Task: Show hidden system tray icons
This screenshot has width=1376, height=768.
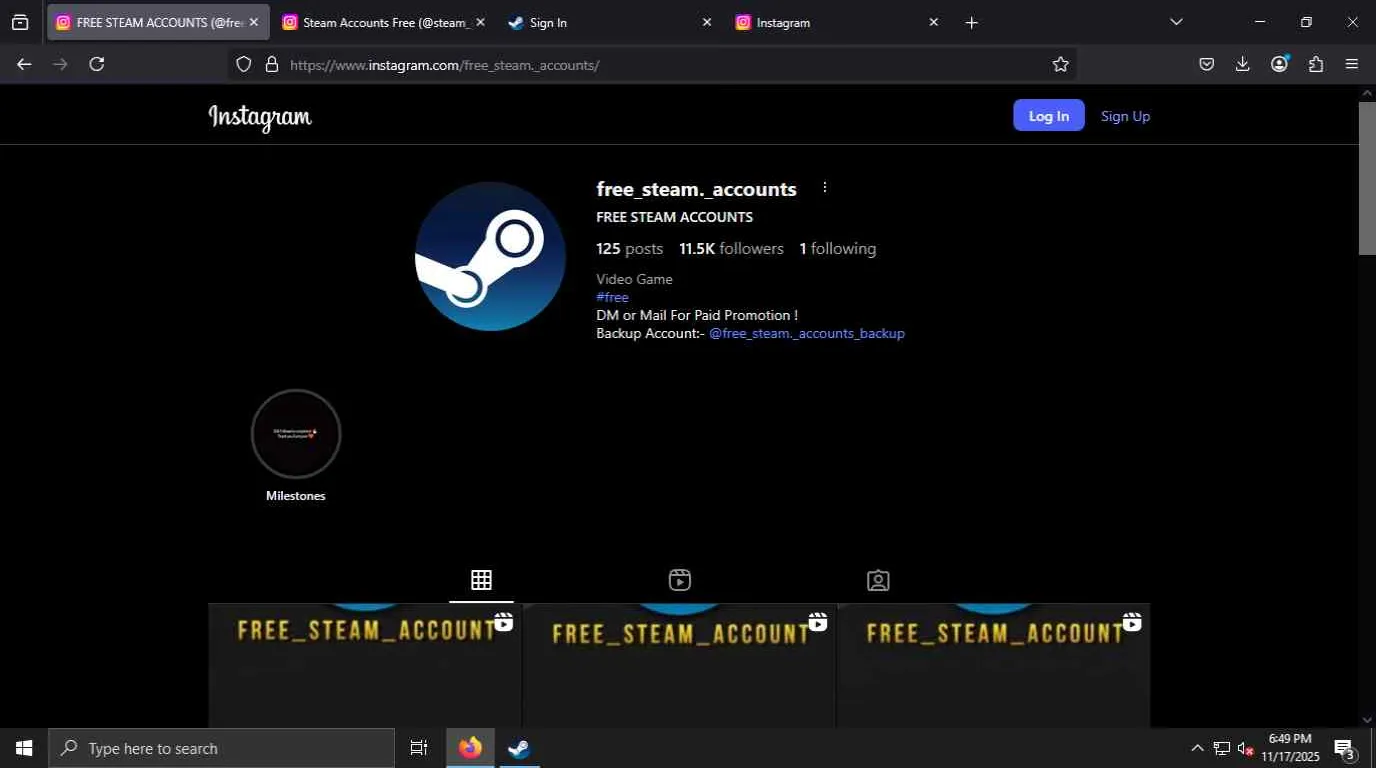Action: click(x=1197, y=748)
